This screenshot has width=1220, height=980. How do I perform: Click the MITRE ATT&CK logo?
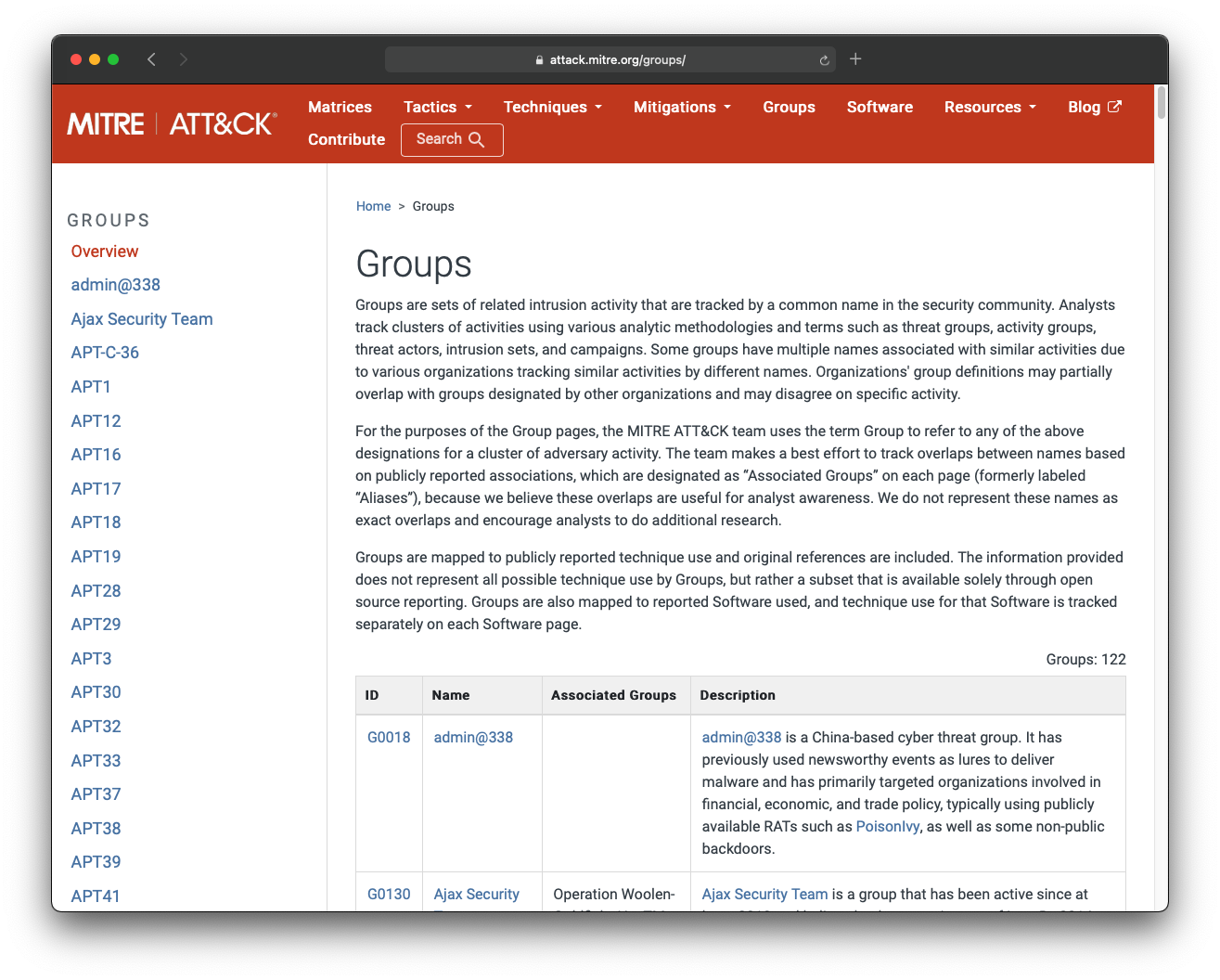click(171, 122)
